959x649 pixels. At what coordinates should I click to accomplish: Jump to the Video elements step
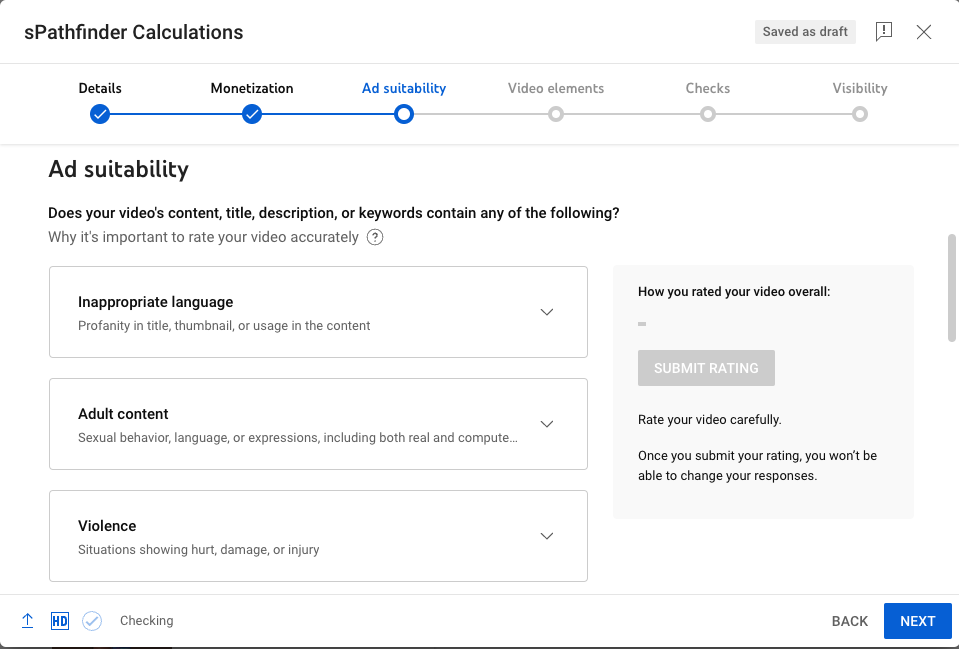[x=556, y=88]
